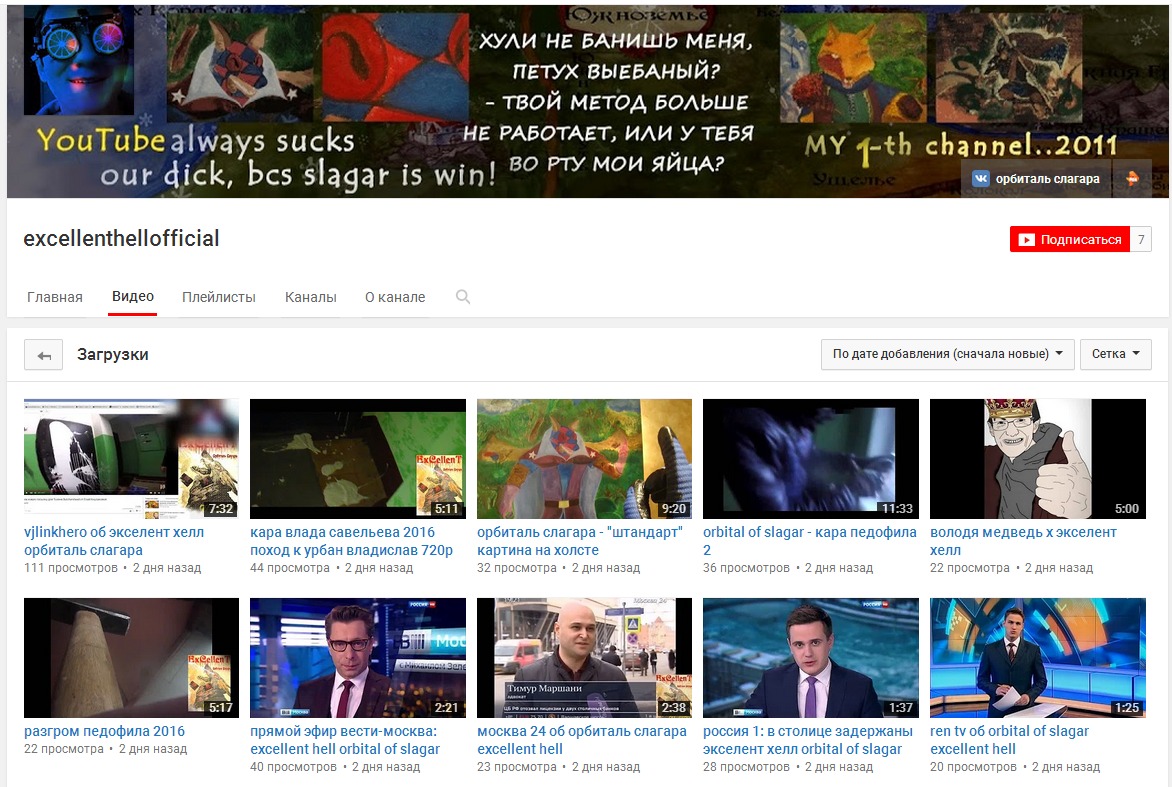
Task: Click title москва 24 об орбиталь слагара
Action: point(582,740)
